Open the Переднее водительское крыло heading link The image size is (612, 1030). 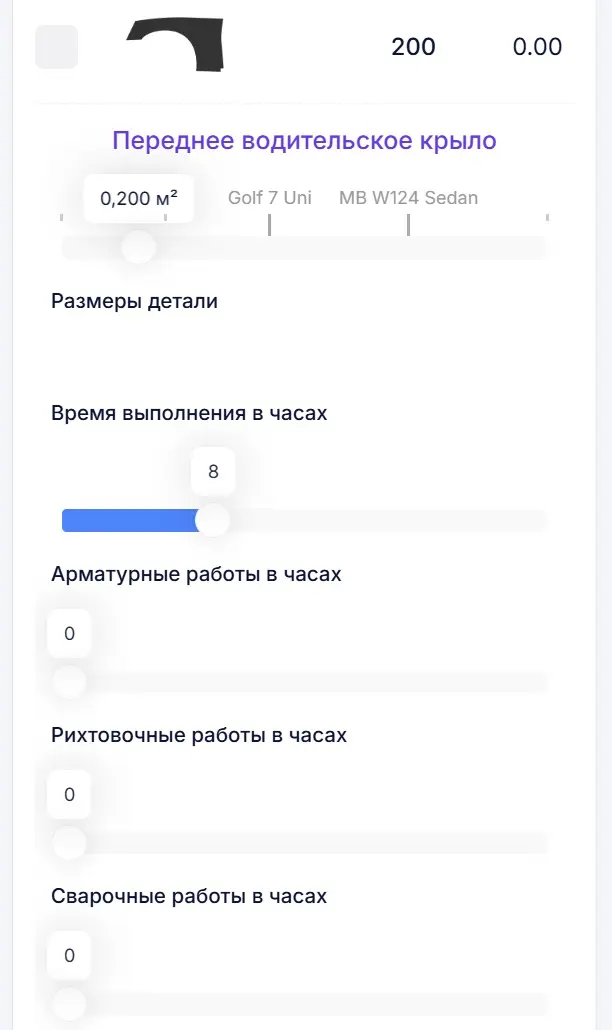(x=304, y=140)
